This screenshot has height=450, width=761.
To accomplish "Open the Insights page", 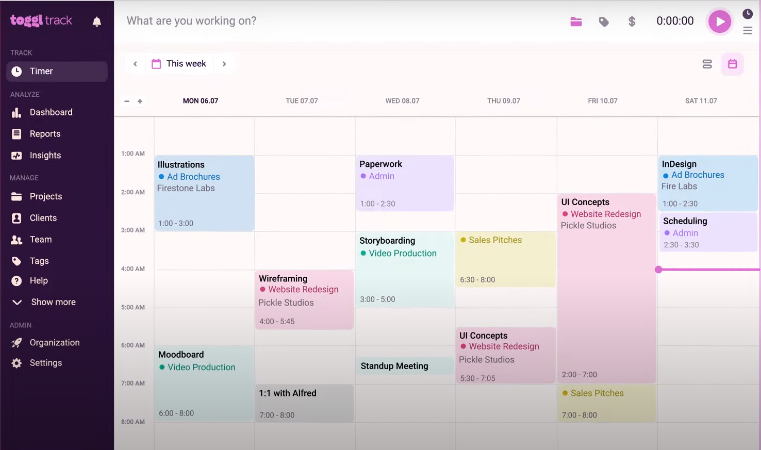I will point(45,155).
